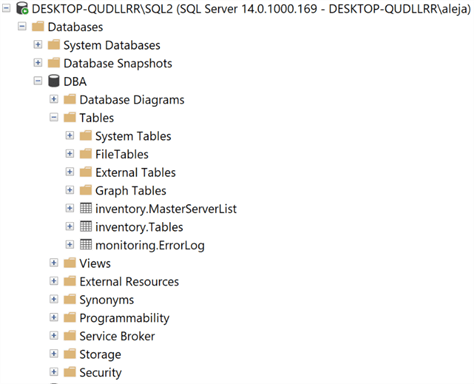
Task: Click the FileTables folder icon
Action: [x=86, y=154]
